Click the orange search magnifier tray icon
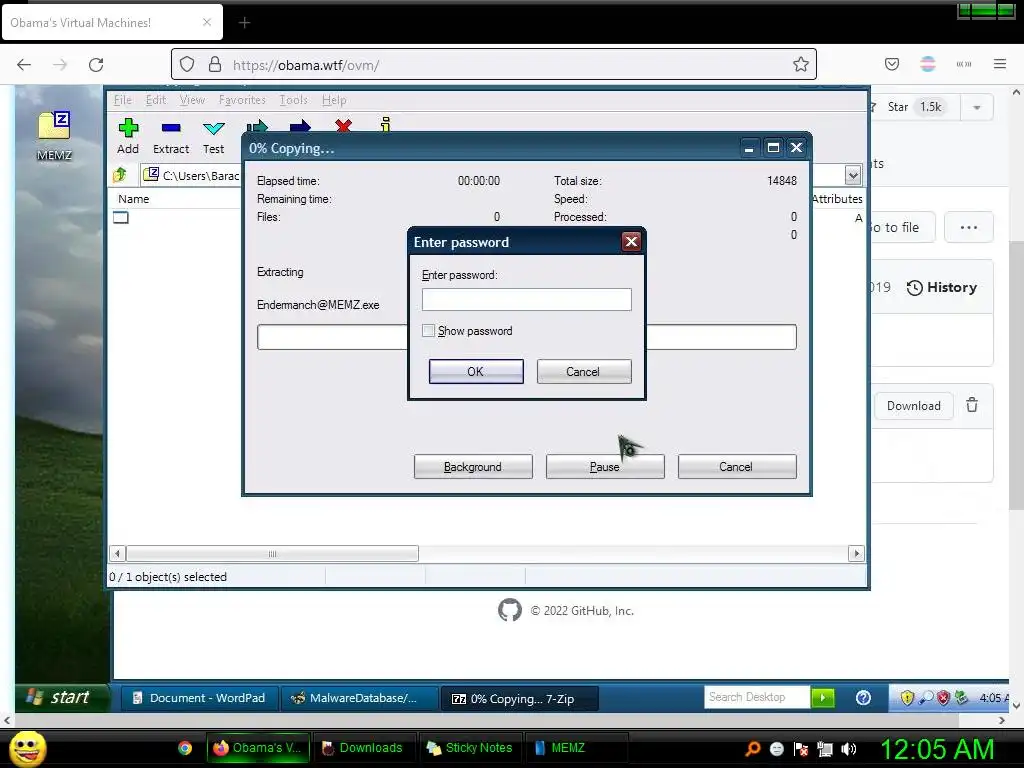Viewport: 1024px width, 768px height. 753,749
